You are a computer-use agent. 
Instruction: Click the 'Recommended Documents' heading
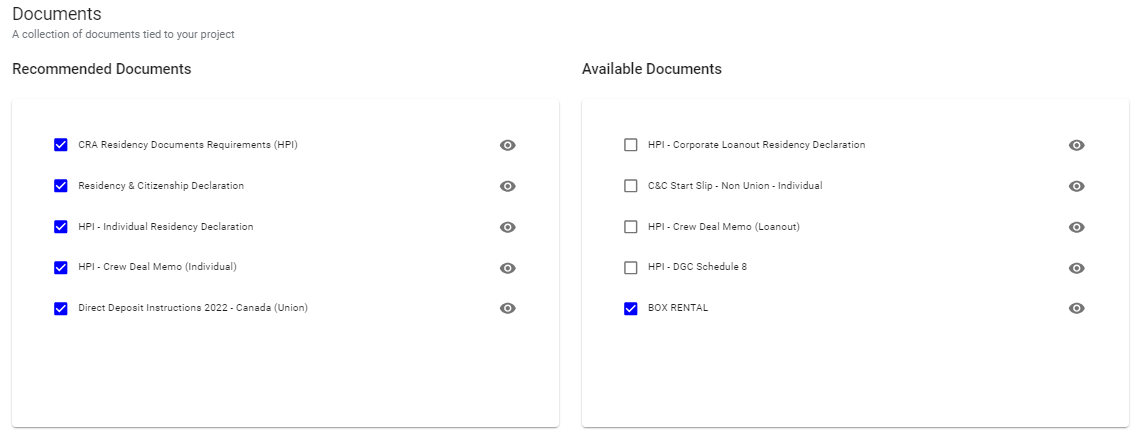[x=102, y=69]
